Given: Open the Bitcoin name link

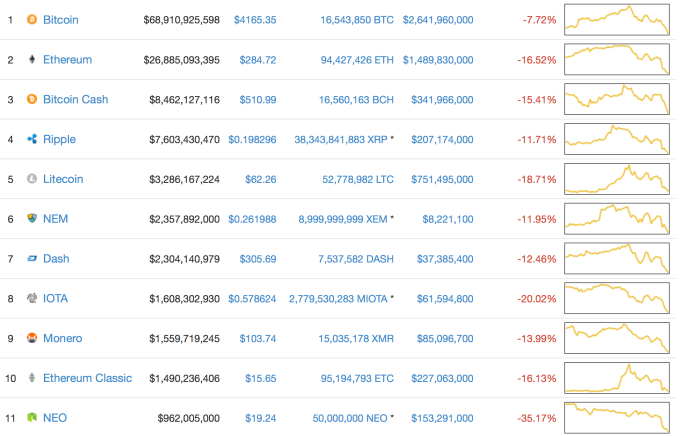Looking at the screenshot, I should click(60, 20).
